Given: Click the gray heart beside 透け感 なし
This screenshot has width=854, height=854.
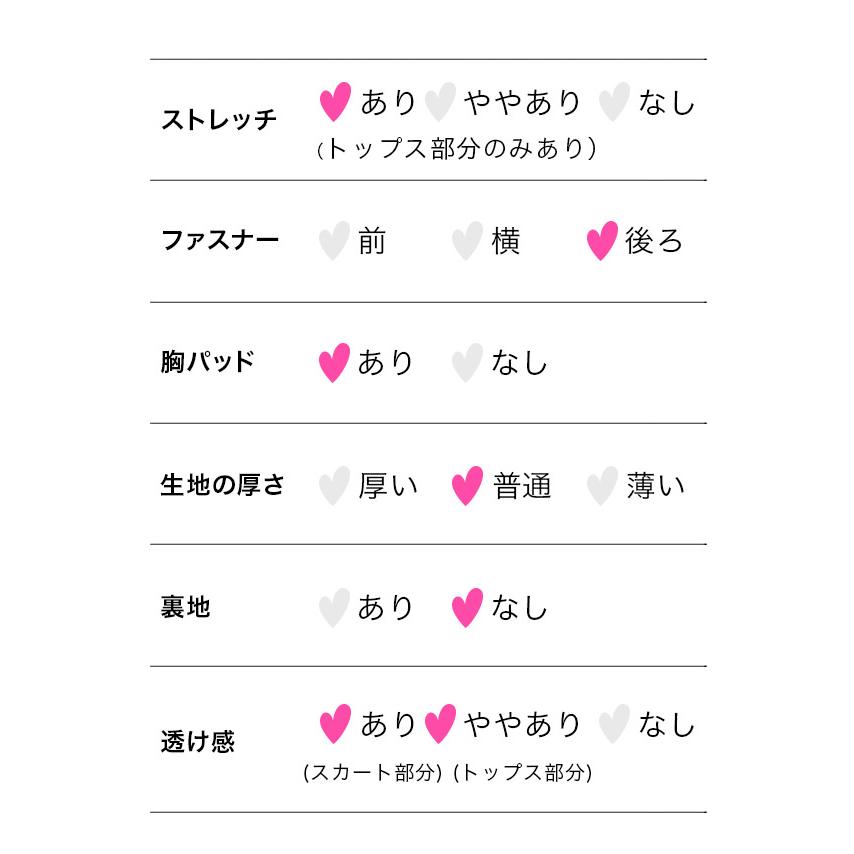Looking at the screenshot, I should (613, 724).
